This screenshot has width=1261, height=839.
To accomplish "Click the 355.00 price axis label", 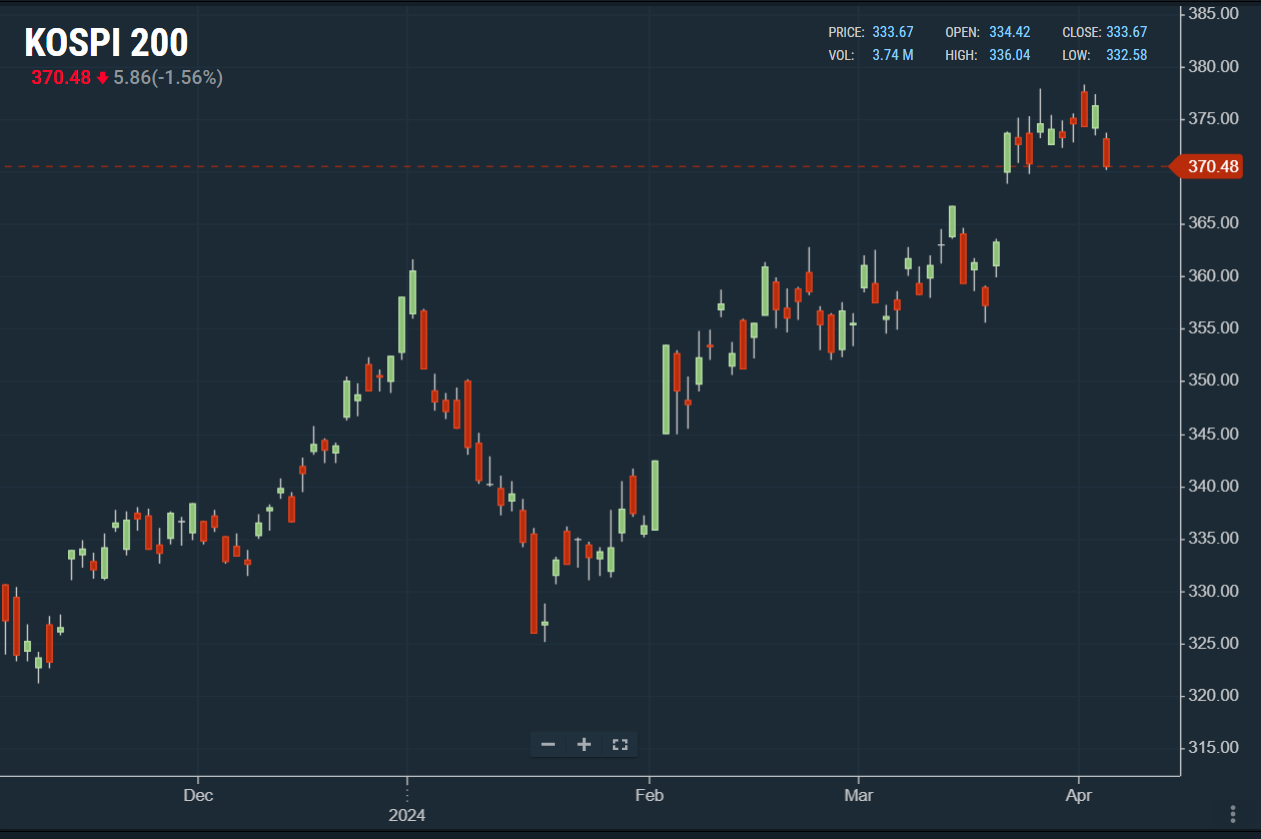I will (1213, 328).
